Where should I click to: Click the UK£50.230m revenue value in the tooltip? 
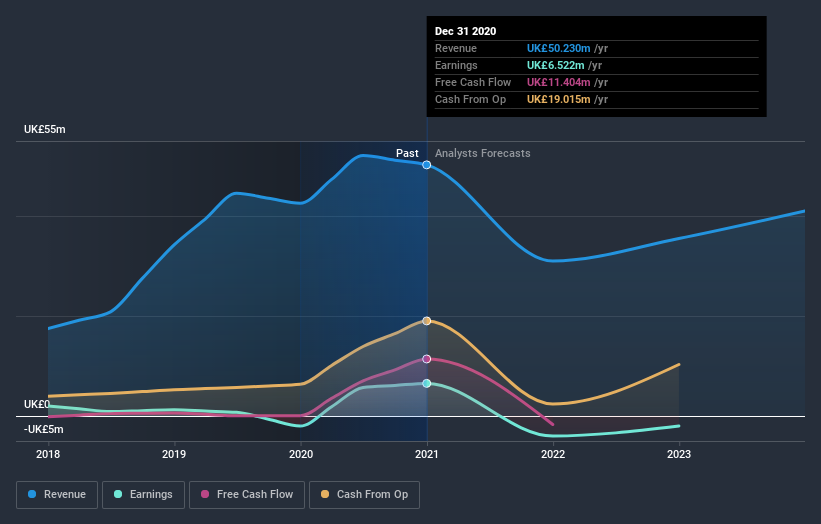[559, 49]
